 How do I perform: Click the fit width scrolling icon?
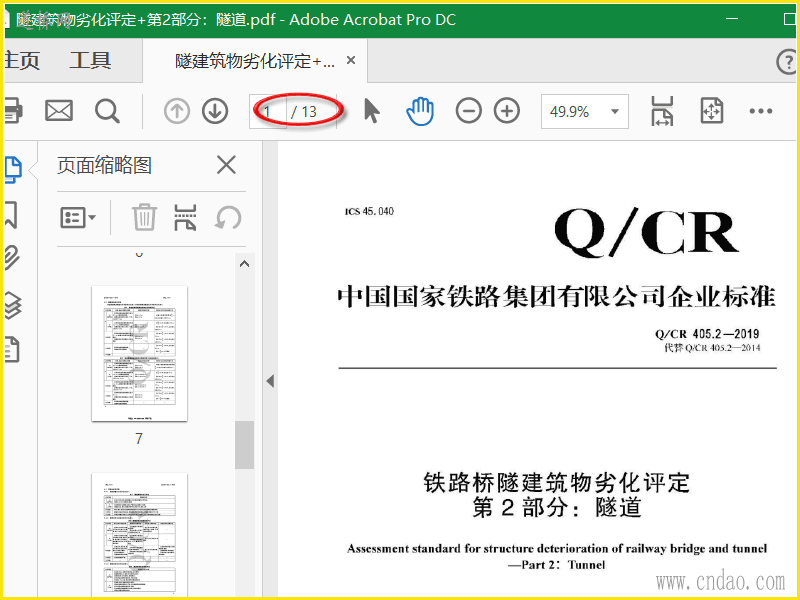pos(662,111)
